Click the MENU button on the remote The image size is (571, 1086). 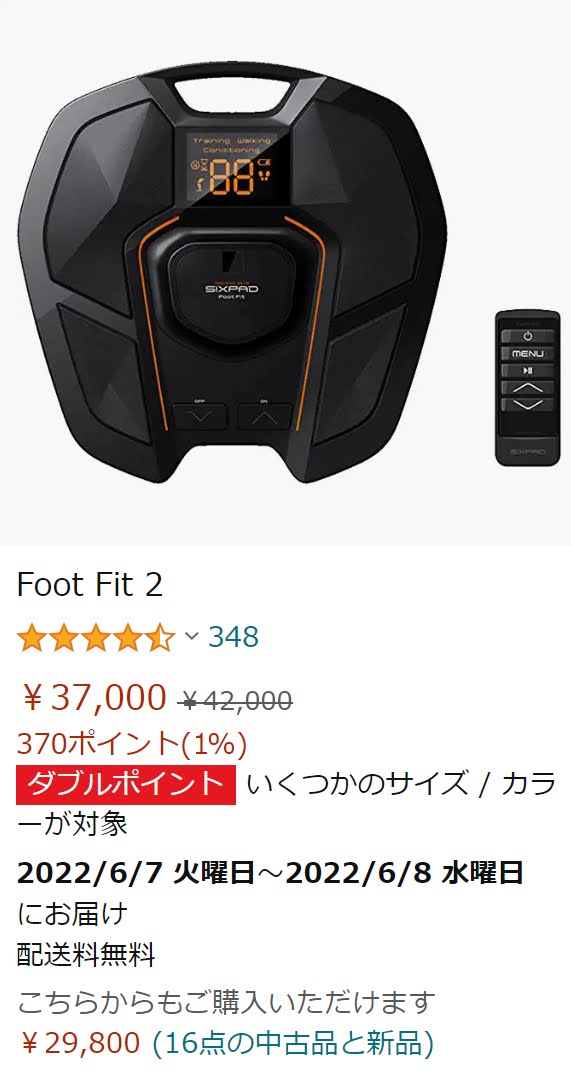(527, 354)
